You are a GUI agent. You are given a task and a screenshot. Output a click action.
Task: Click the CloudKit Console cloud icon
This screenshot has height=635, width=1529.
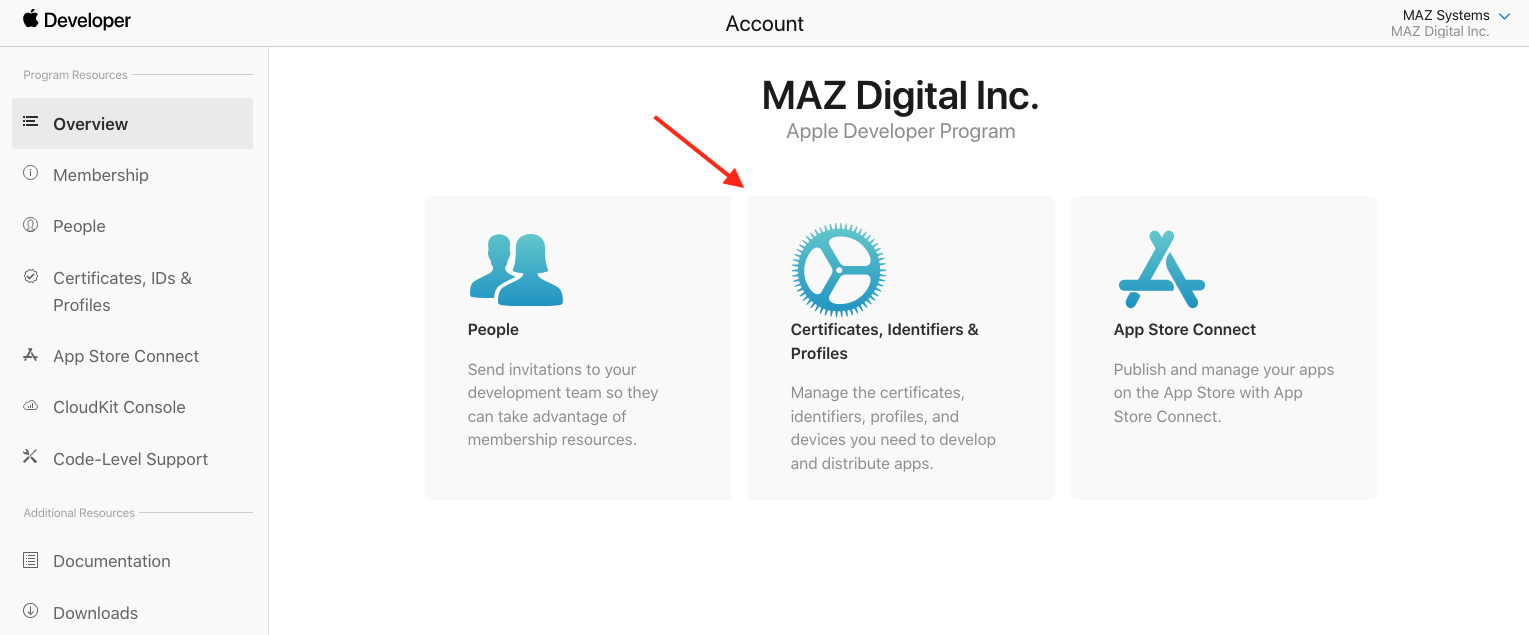[x=31, y=406]
